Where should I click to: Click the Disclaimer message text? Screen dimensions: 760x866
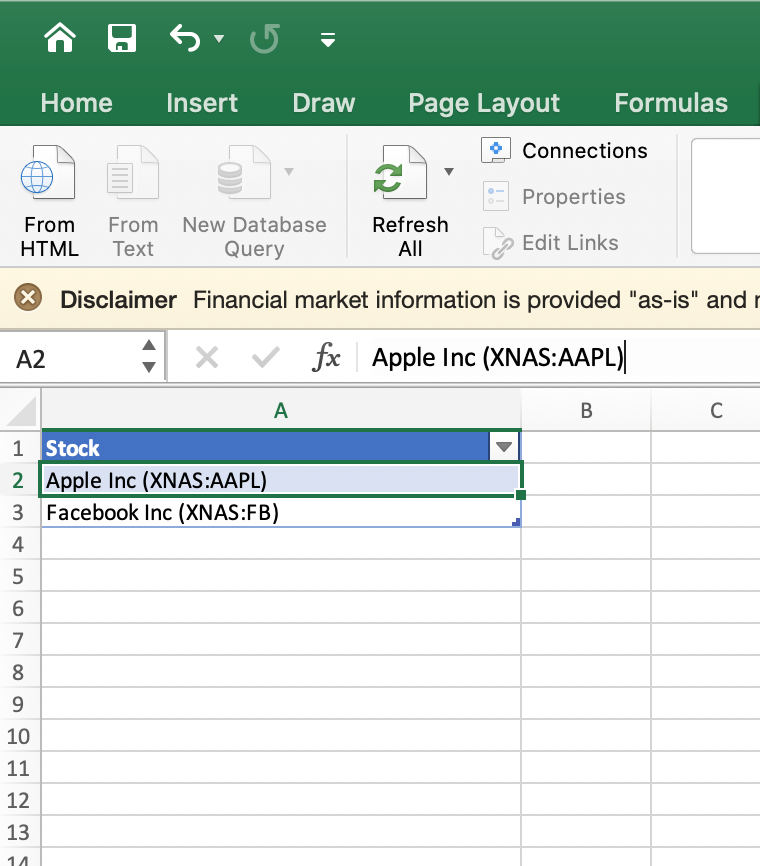(x=476, y=300)
